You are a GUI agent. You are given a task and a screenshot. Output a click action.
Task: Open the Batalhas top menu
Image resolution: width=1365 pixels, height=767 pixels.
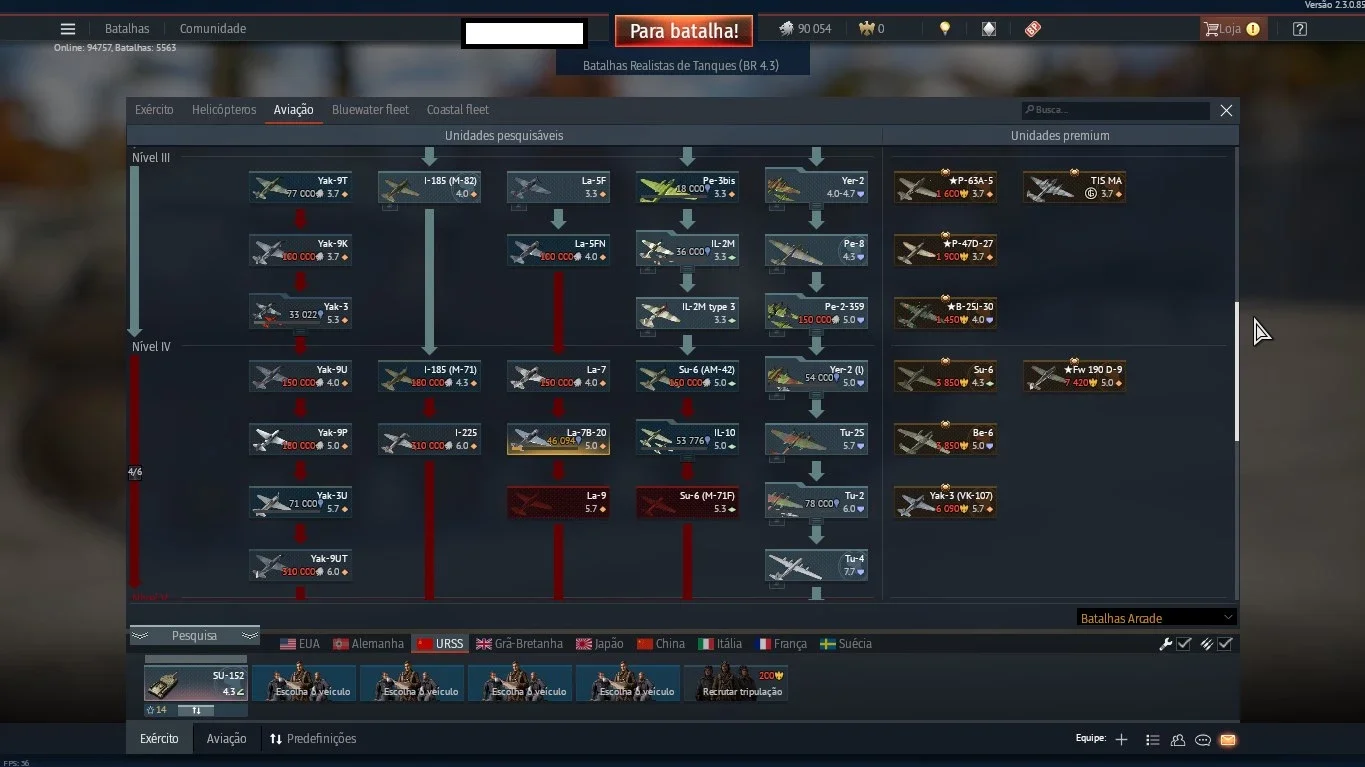coord(127,29)
